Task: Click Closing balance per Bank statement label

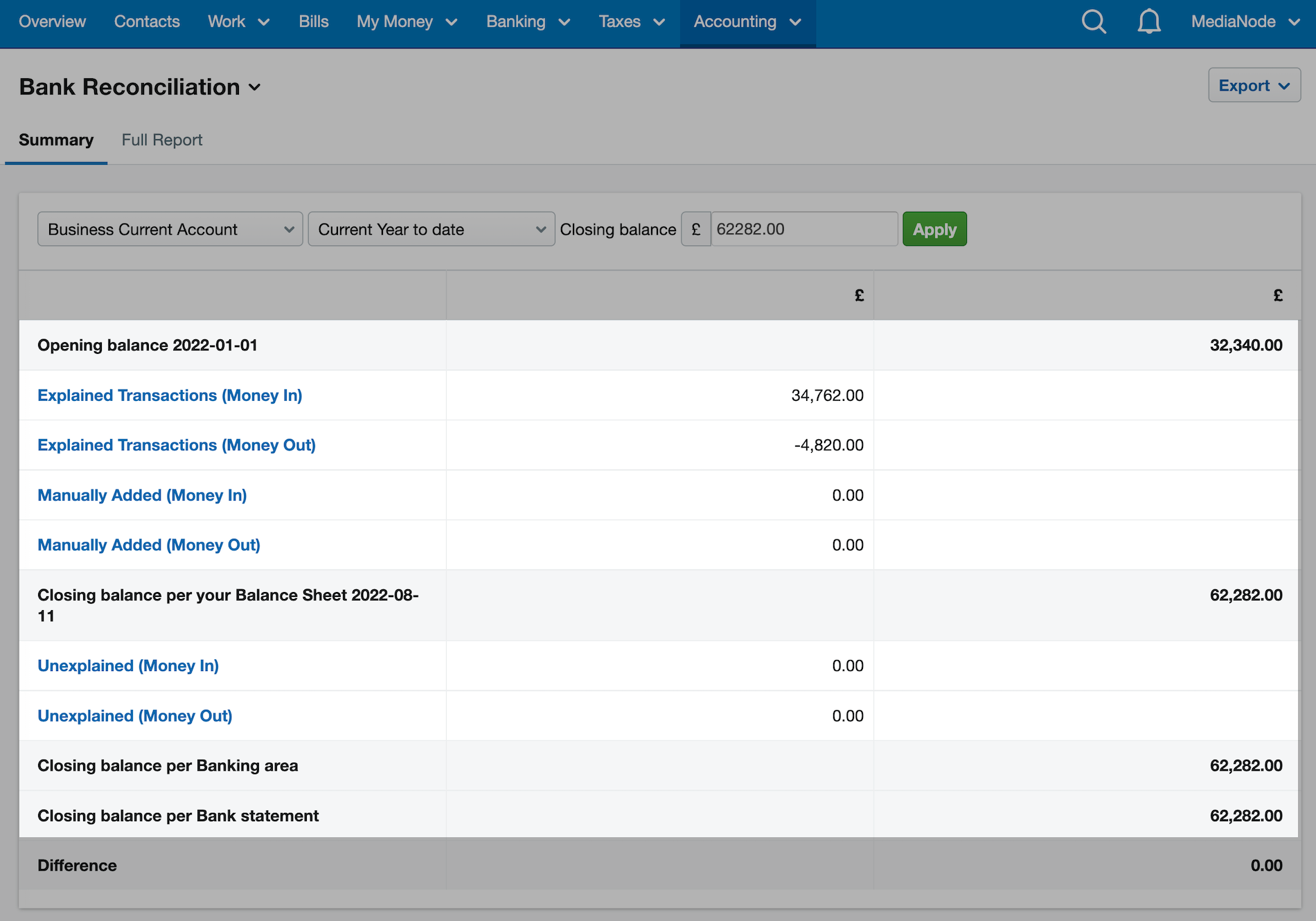Action: coord(178,816)
